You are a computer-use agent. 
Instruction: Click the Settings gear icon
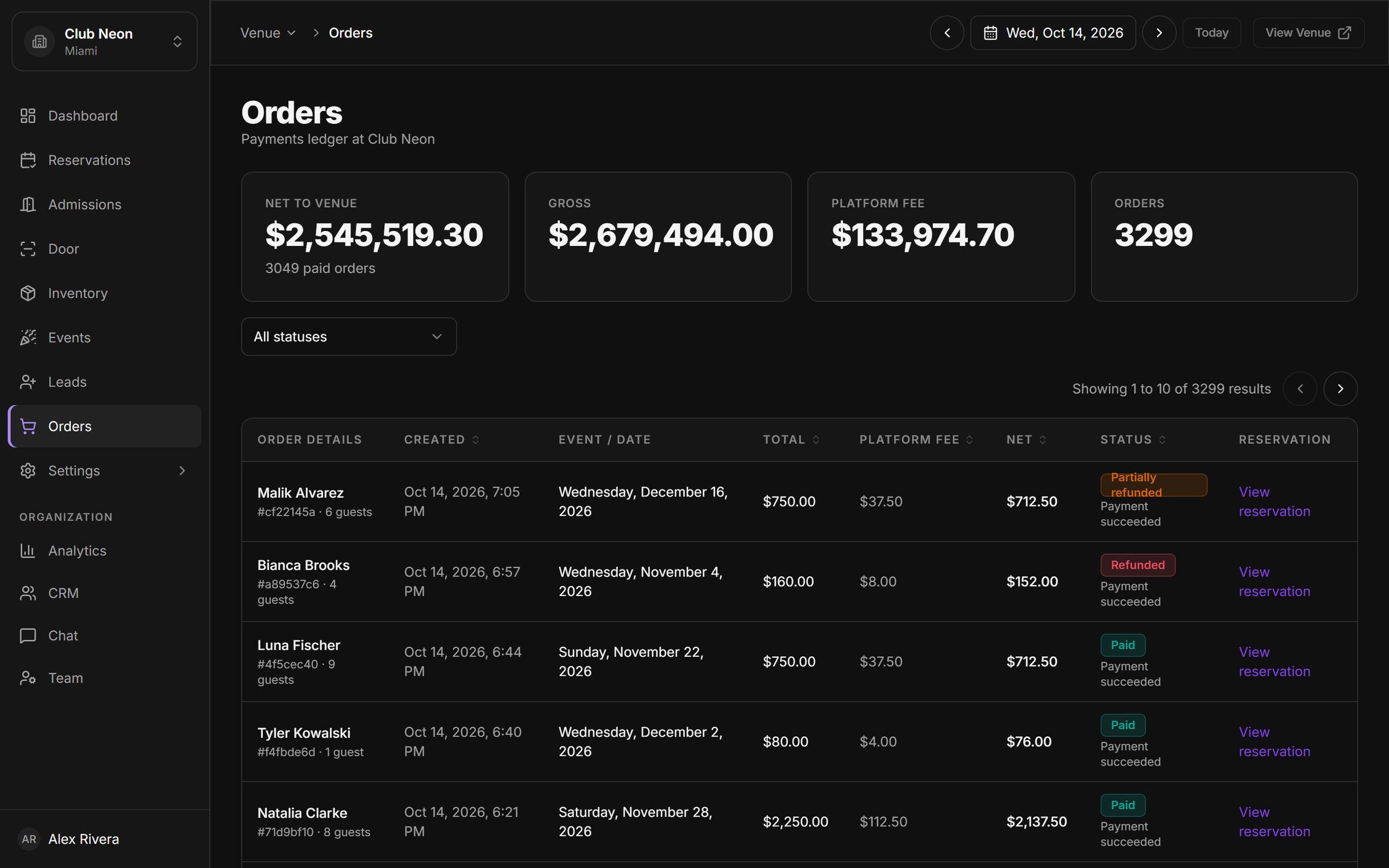(28, 470)
